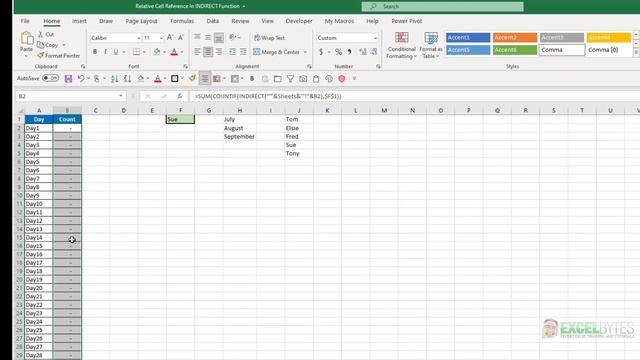Select bottom align in Alignment group
Image resolution: width=640 pixels, height=360 pixels.
[x=219, y=38]
